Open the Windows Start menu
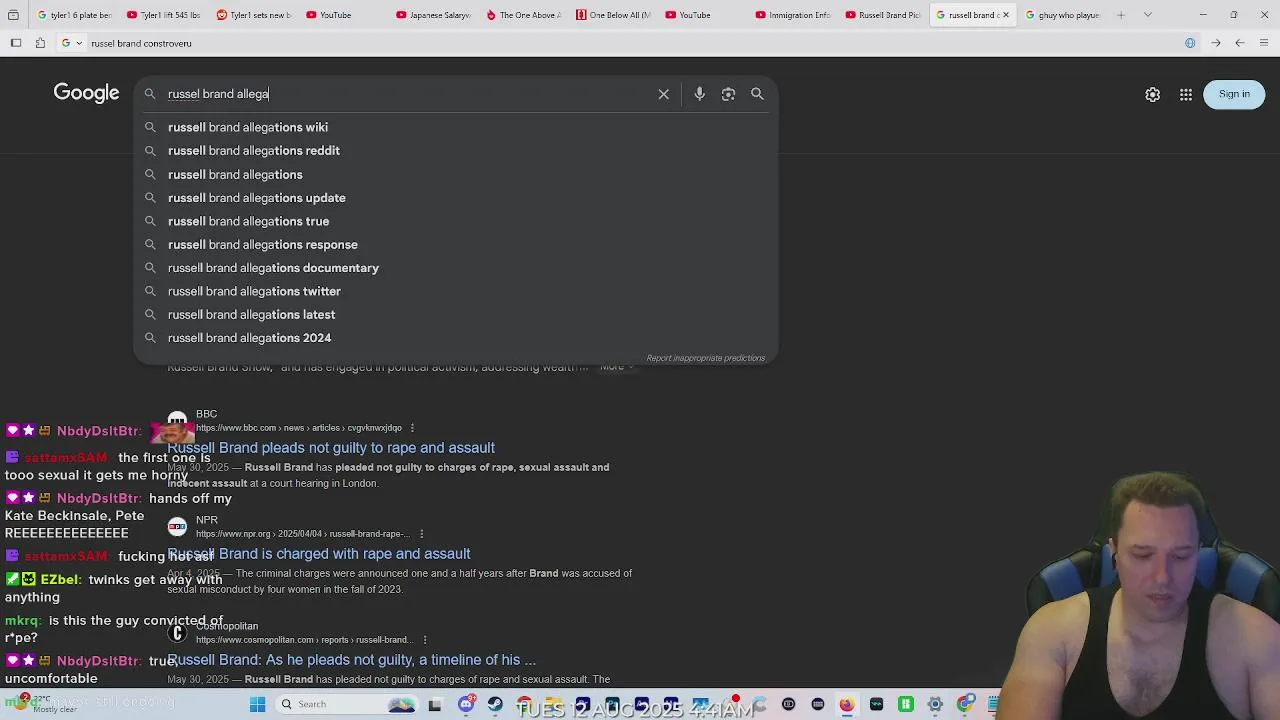This screenshot has height=720, width=1280. coord(257,704)
